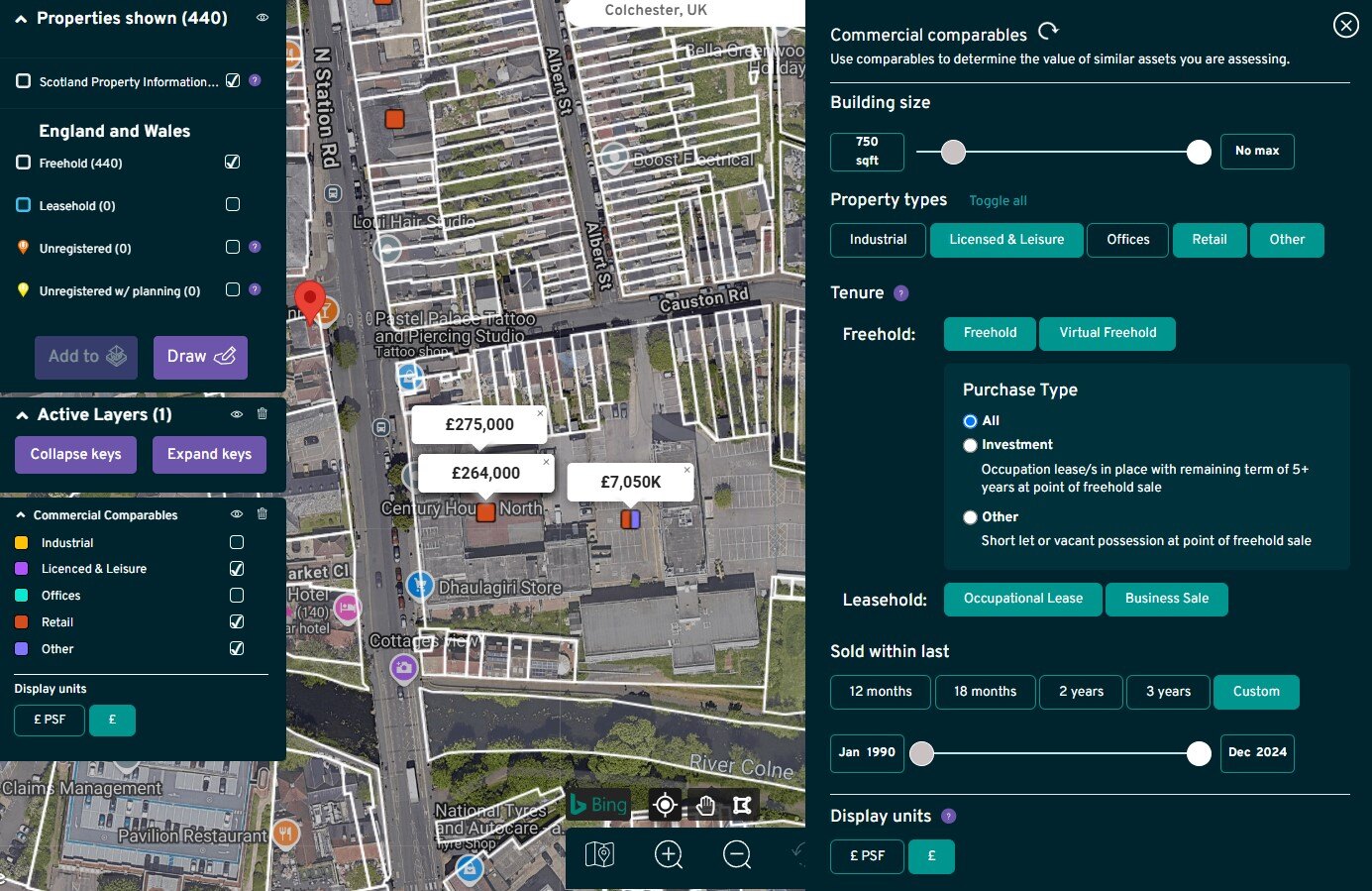Screen dimensions: 1372x891
Task: Toggle visibility eye for Properties shown
Action: [x=263, y=18]
